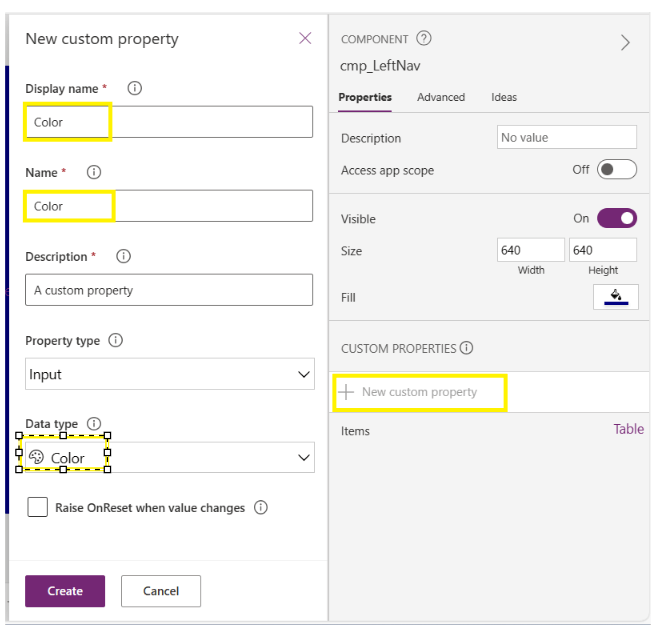
Task: Click the Cancel button
Action: click(x=161, y=591)
